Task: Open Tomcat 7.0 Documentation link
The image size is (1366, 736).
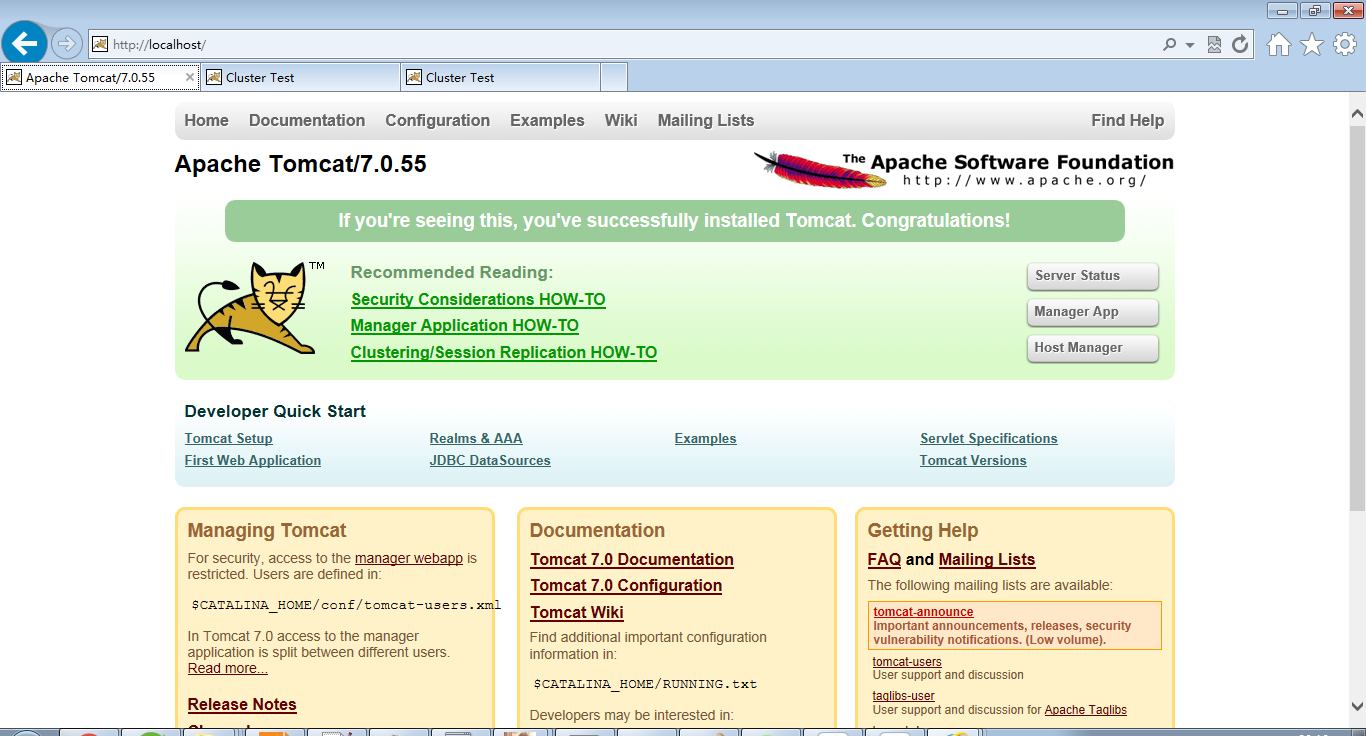Action: point(632,560)
